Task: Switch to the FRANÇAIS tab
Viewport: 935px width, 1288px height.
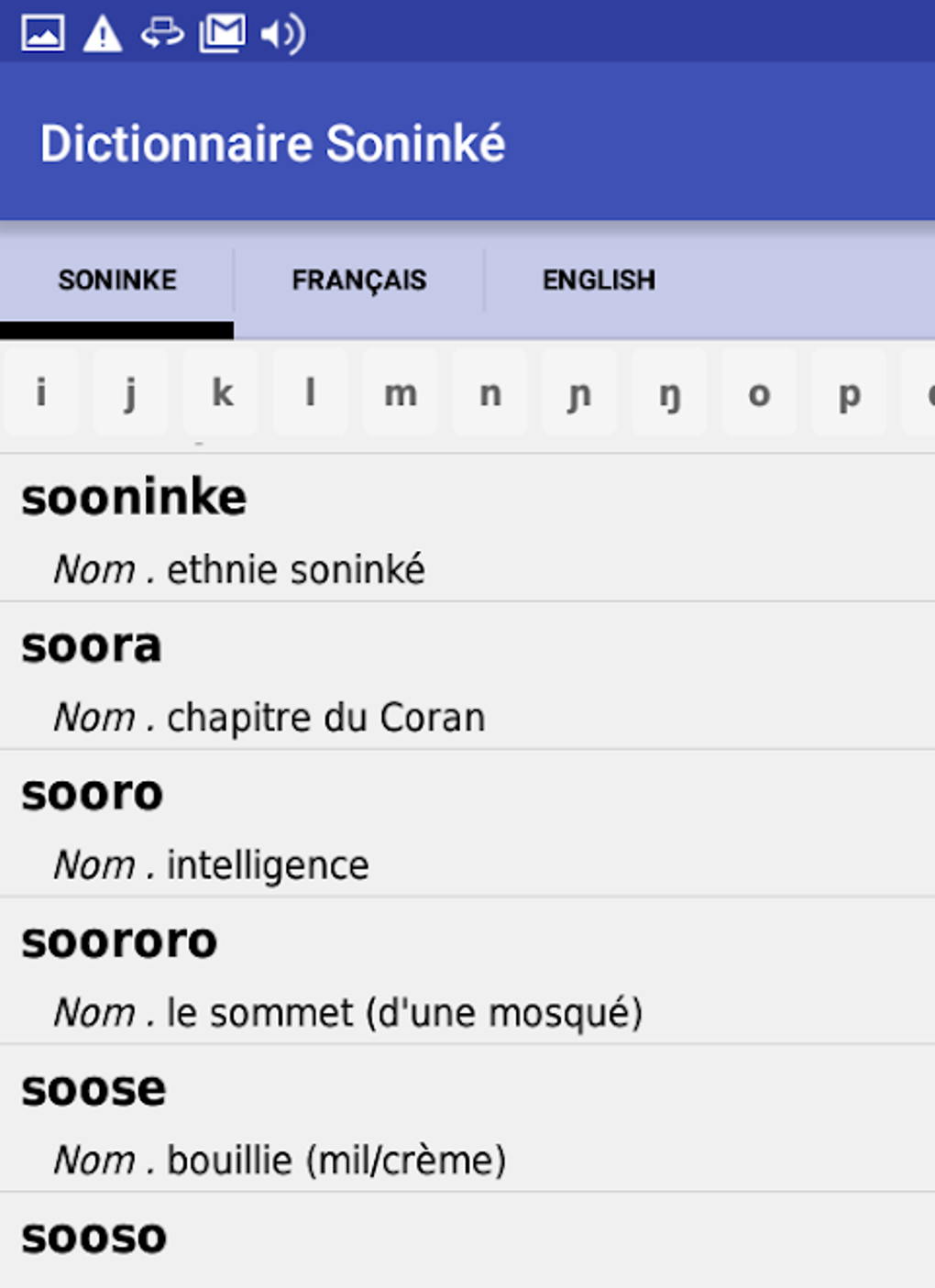Action: pos(358,280)
